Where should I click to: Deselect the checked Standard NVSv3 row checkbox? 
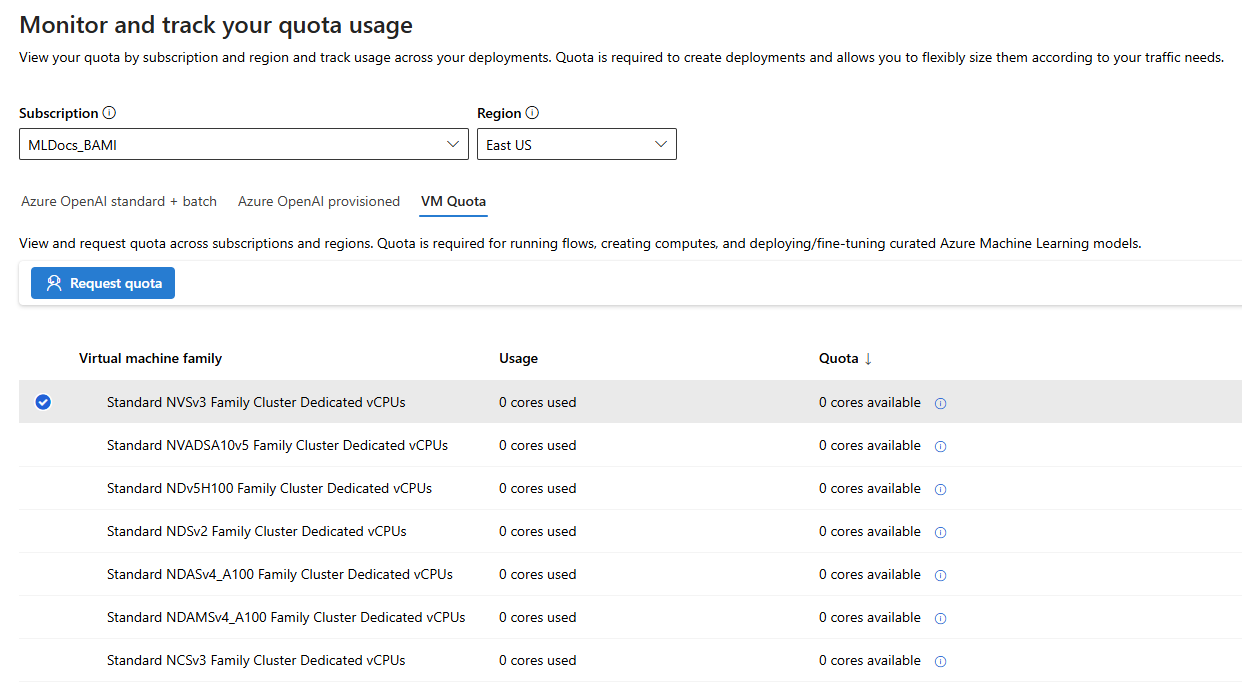click(x=43, y=402)
